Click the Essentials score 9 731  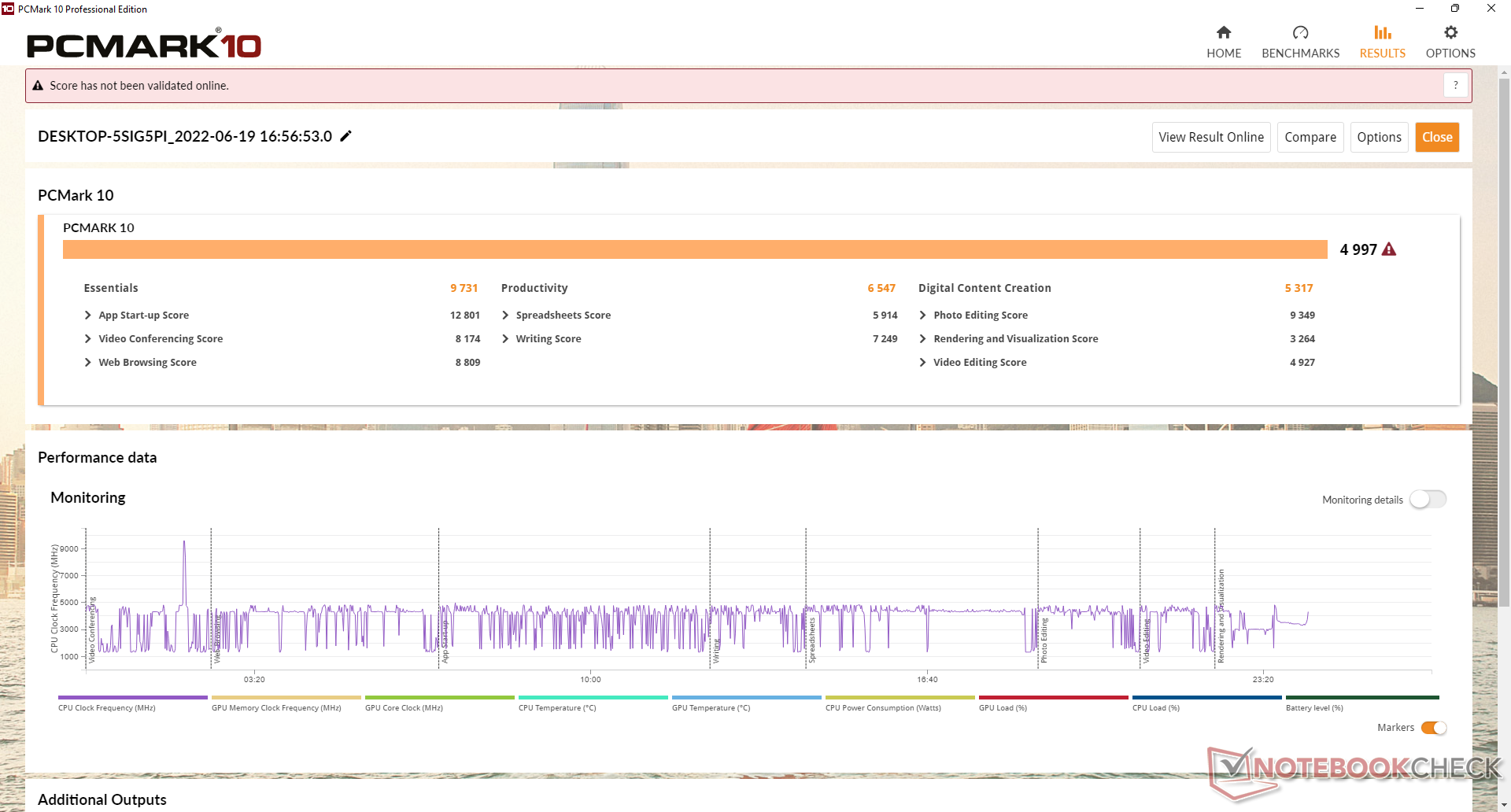click(x=464, y=288)
